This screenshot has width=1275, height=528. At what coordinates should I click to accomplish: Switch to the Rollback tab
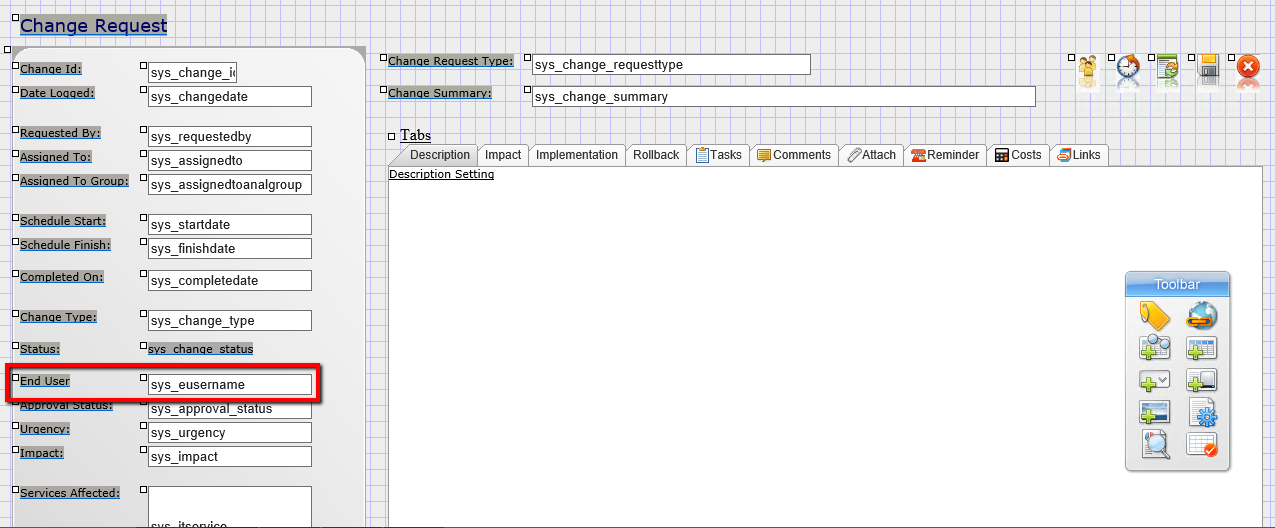pos(656,155)
